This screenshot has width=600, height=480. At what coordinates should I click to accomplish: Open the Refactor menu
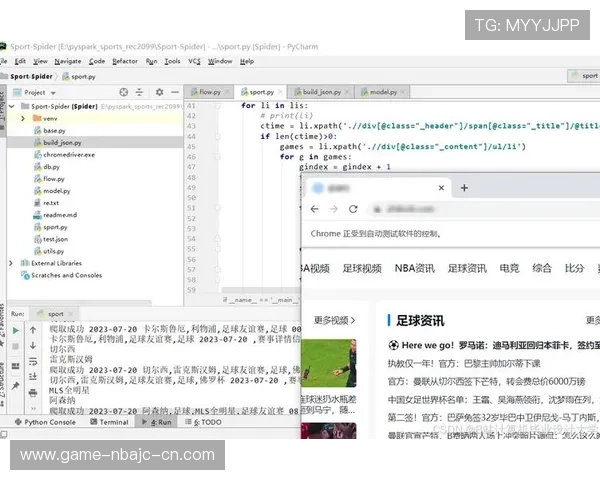point(125,61)
